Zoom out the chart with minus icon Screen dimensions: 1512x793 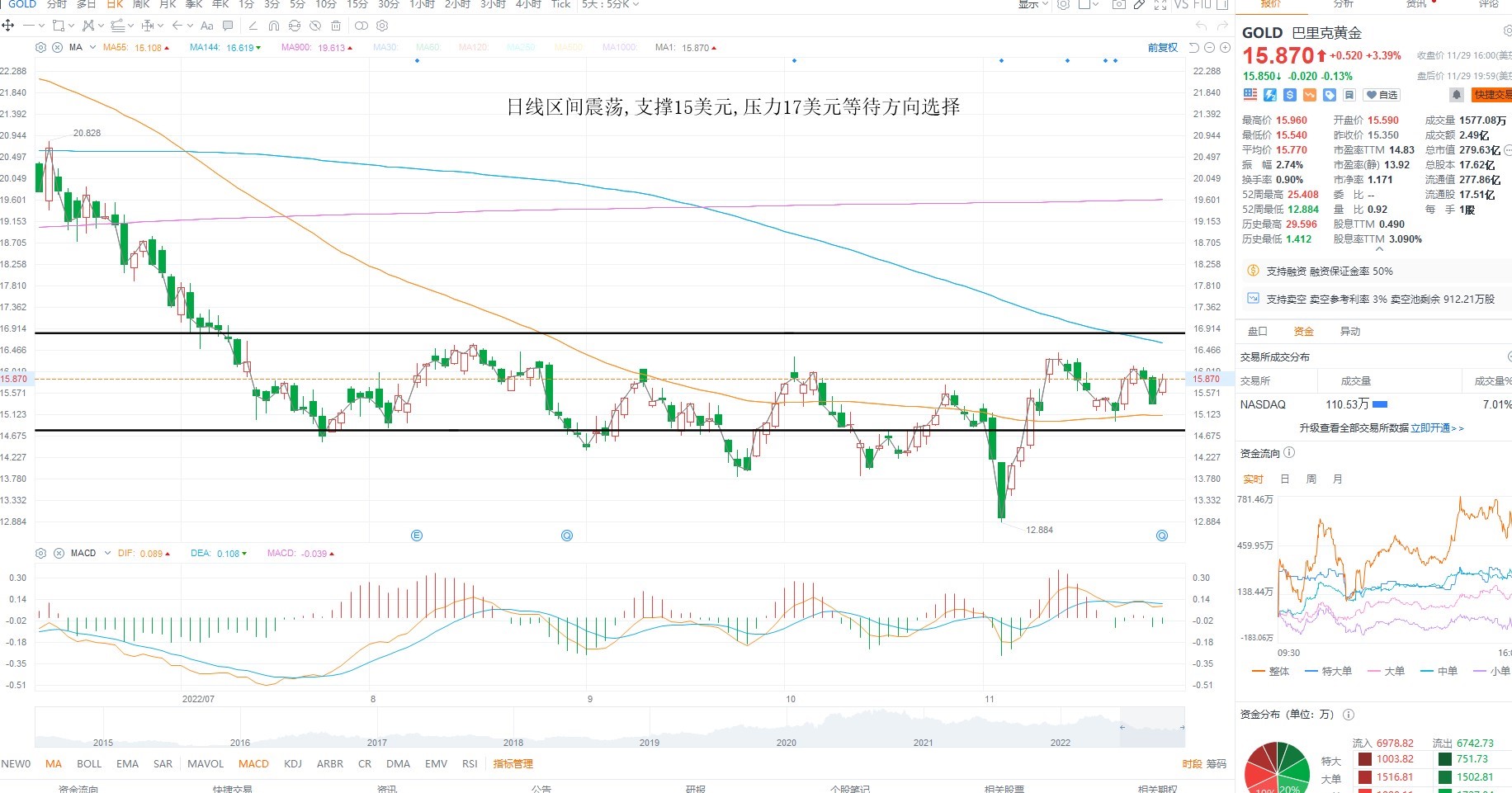point(1210,48)
